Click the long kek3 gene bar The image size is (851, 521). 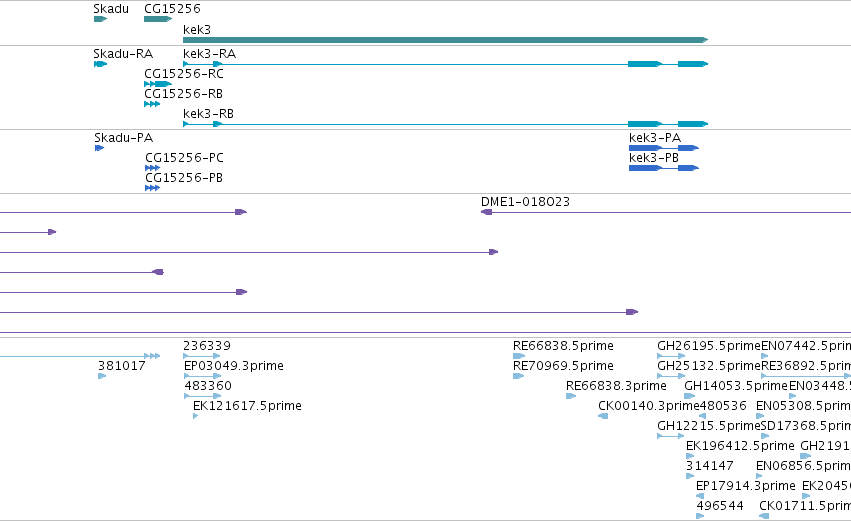click(x=446, y=40)
